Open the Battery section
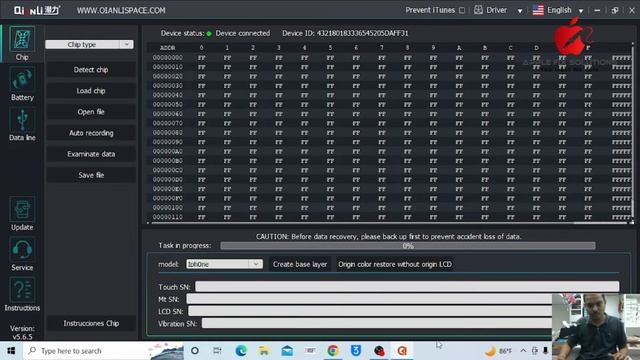This screenshot has width=640, height=360. coord(22,85)
